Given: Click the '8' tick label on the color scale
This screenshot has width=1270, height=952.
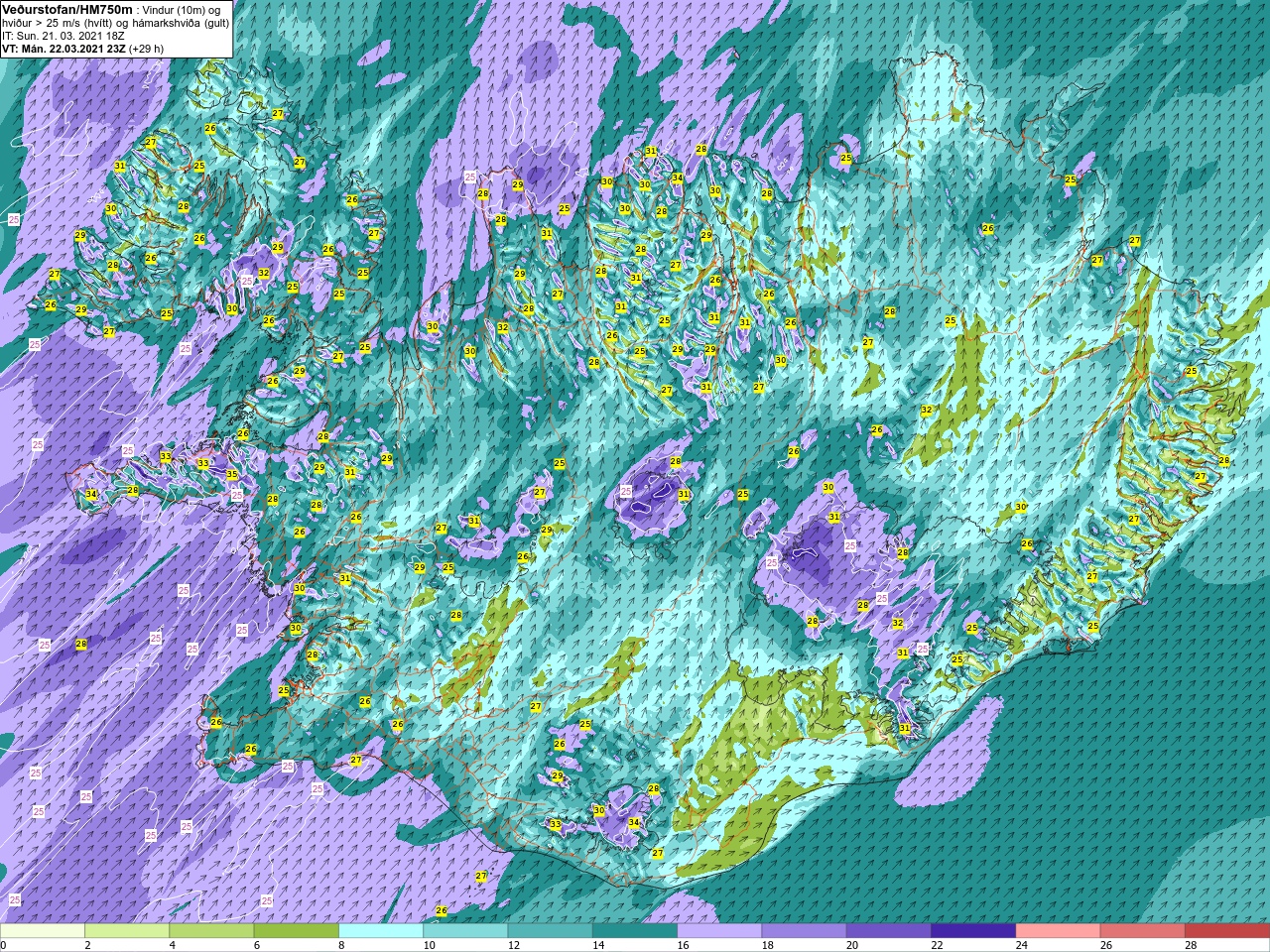Looking at the screenshot, I should (343, 945).
